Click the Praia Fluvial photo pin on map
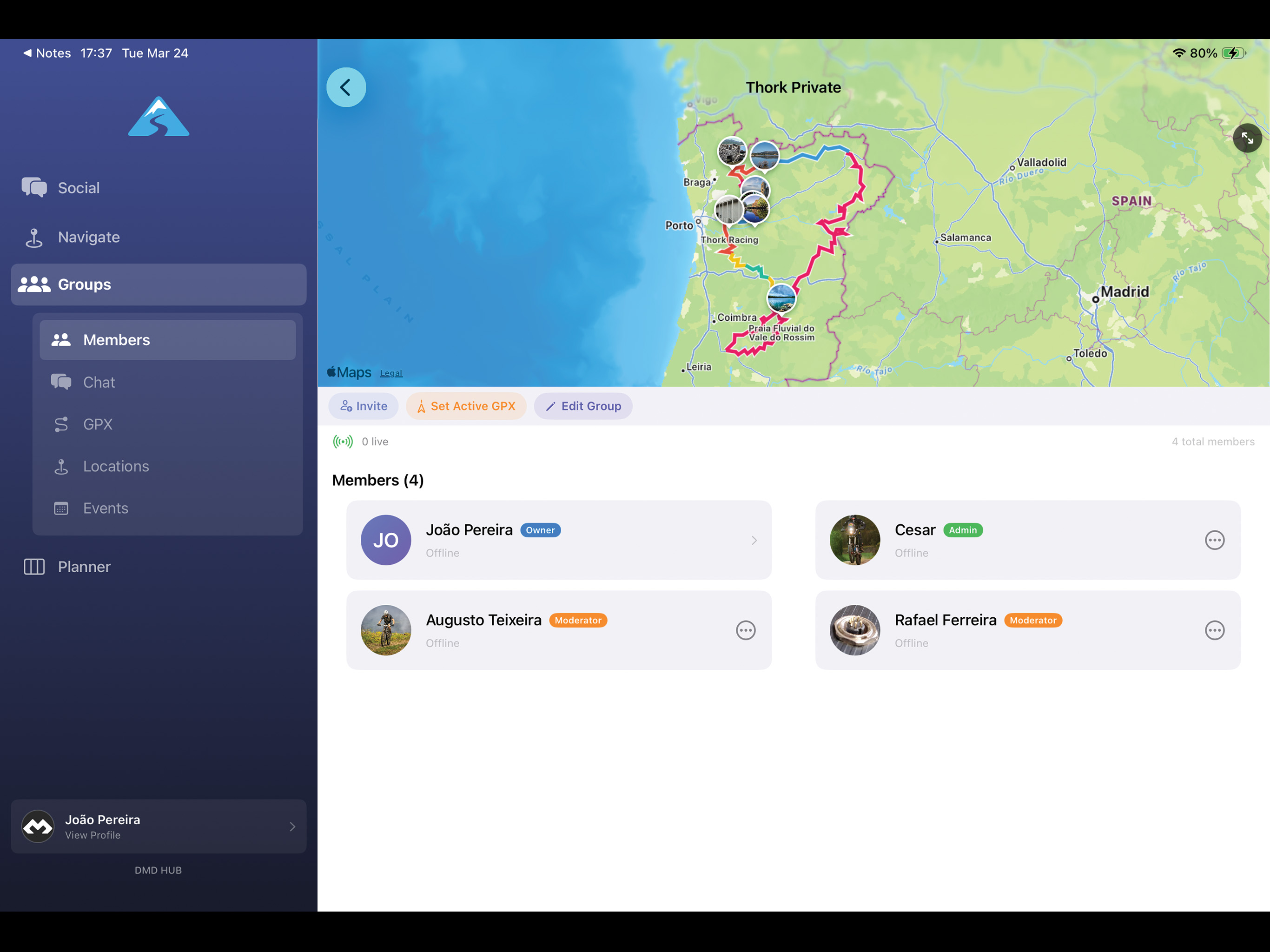 (781, 298)
